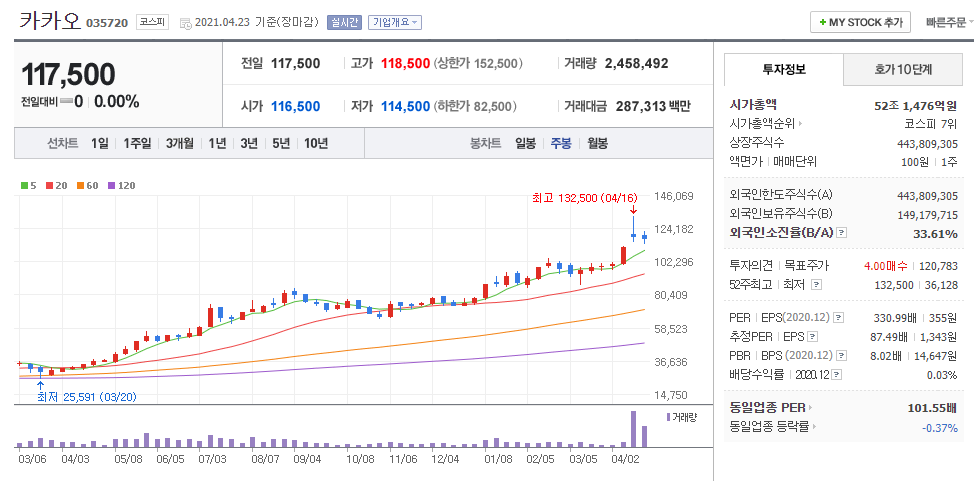978x481 pixels.
Task: Select the 일봉 daily candle chart
Action: coord(525,143)
